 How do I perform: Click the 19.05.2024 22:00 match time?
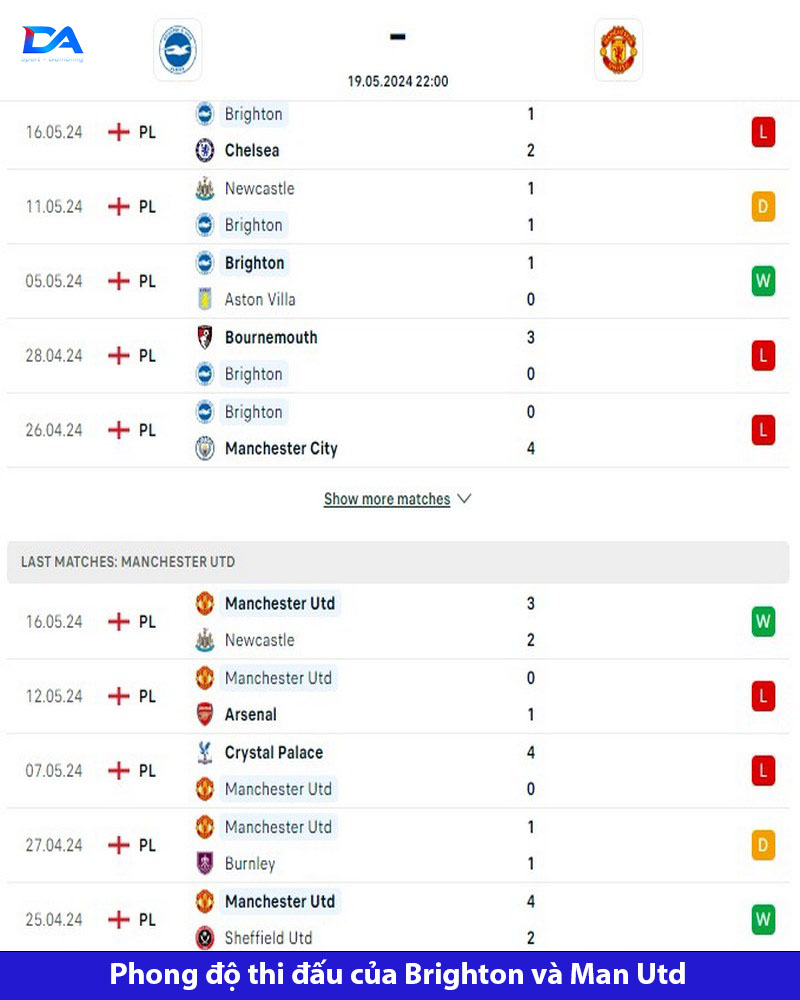pos(397,82)
